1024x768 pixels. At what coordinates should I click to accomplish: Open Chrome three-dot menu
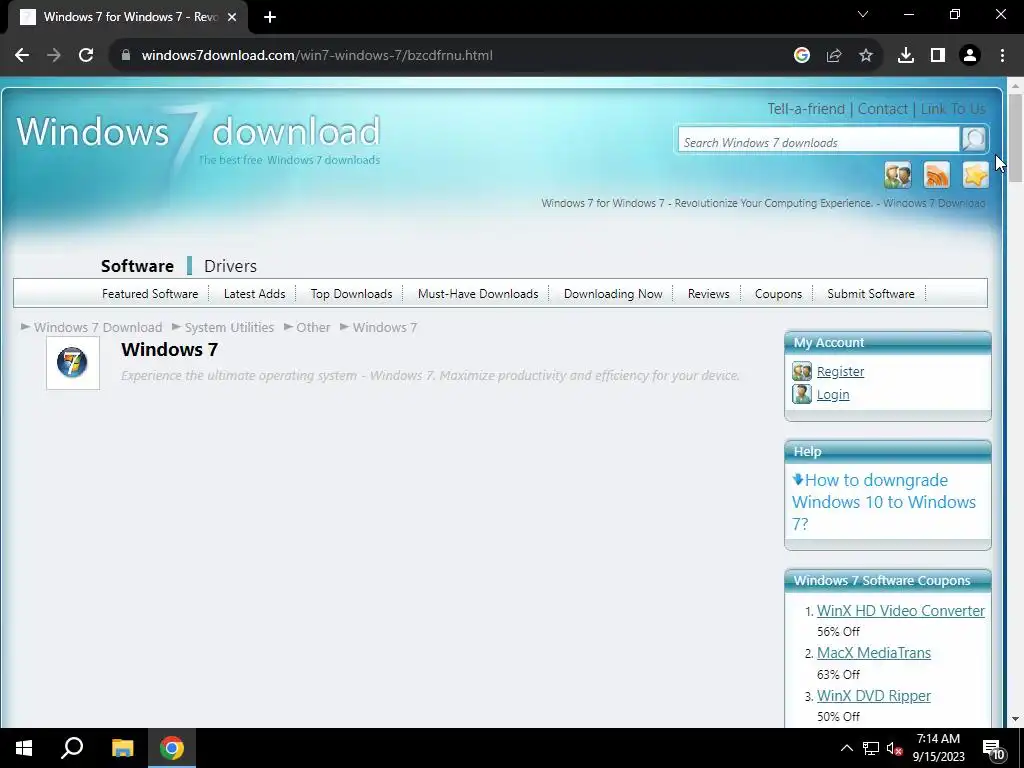point(1002,56)
